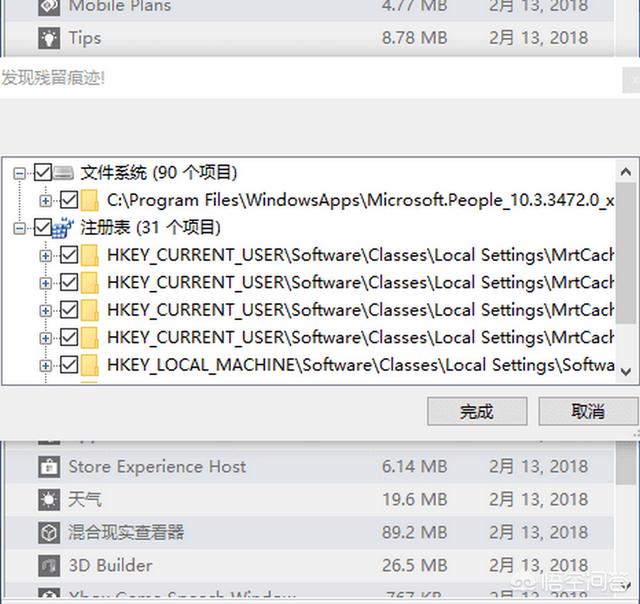Click the tree scroll-down arrow
Image resolution: width=640 pixels, height=604 pixels.
[x=626, y=371]
